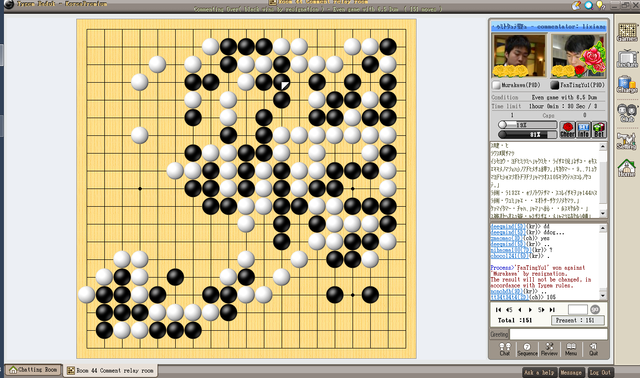
Task: Click the light bulb help icon
Action: 600,5
